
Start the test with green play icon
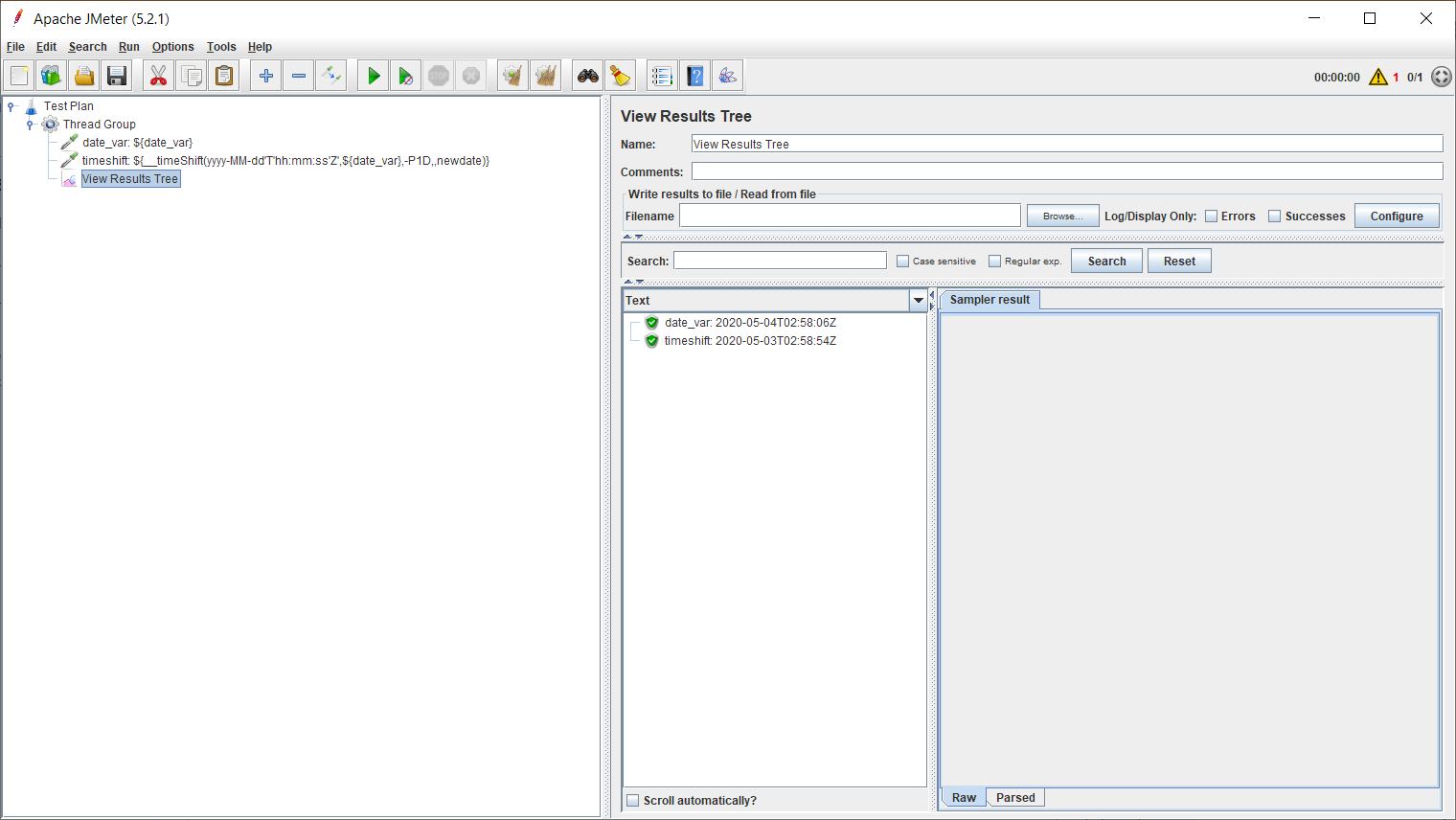pyautogui.click(x=374, y=76)
